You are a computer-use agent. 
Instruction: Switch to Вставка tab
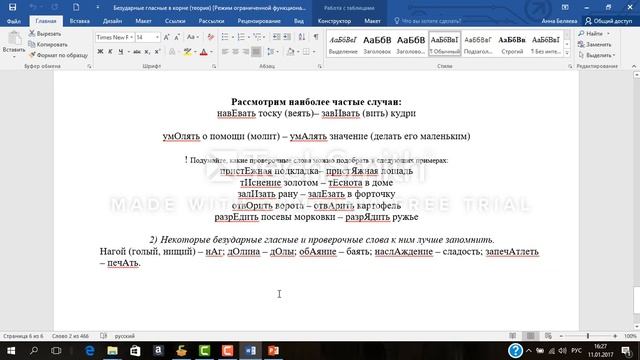tap(80, 21)
